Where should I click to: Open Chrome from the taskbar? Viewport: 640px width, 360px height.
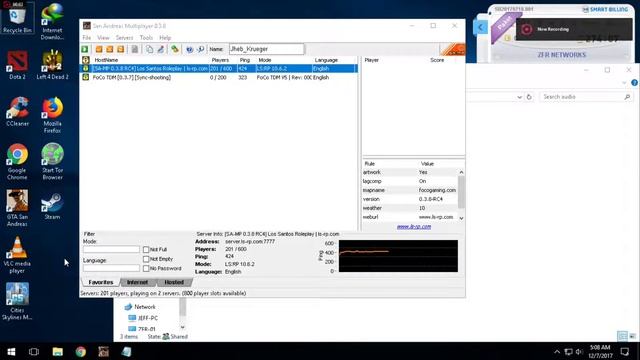(x=80, y=351)
